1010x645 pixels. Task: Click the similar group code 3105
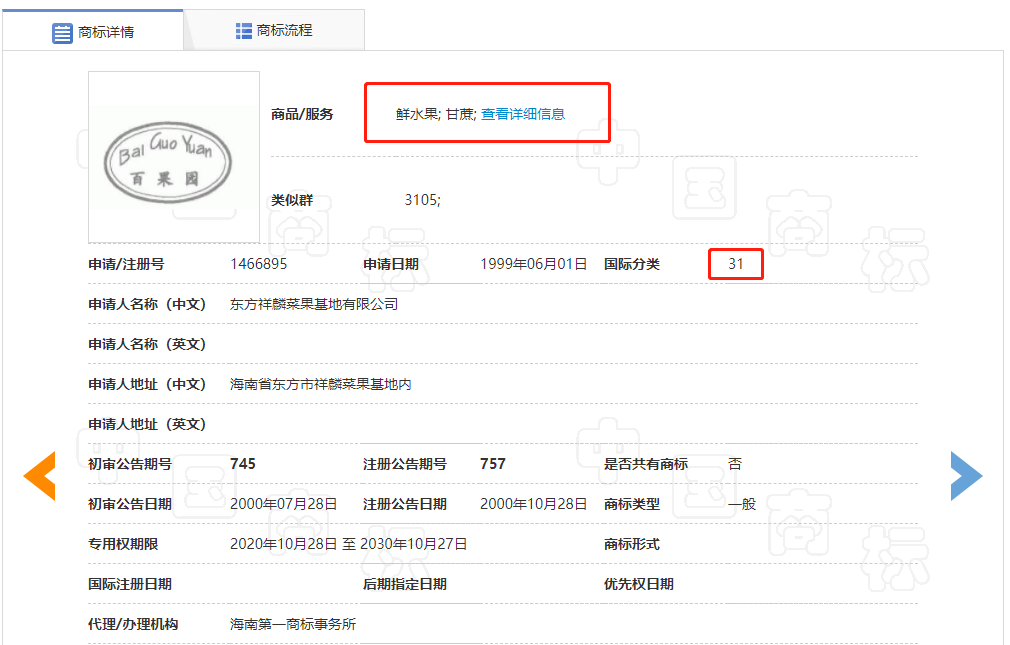click(422, 200)
